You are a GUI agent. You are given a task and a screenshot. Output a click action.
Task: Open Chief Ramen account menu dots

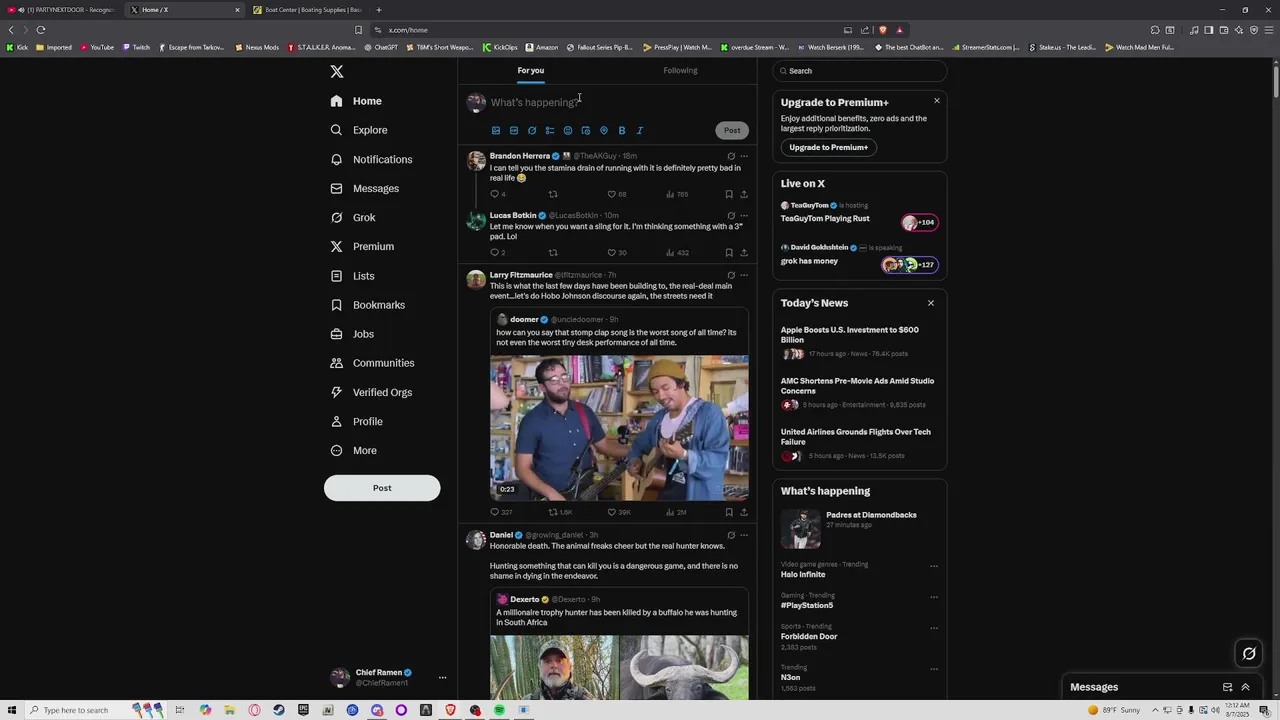point(442,677)
